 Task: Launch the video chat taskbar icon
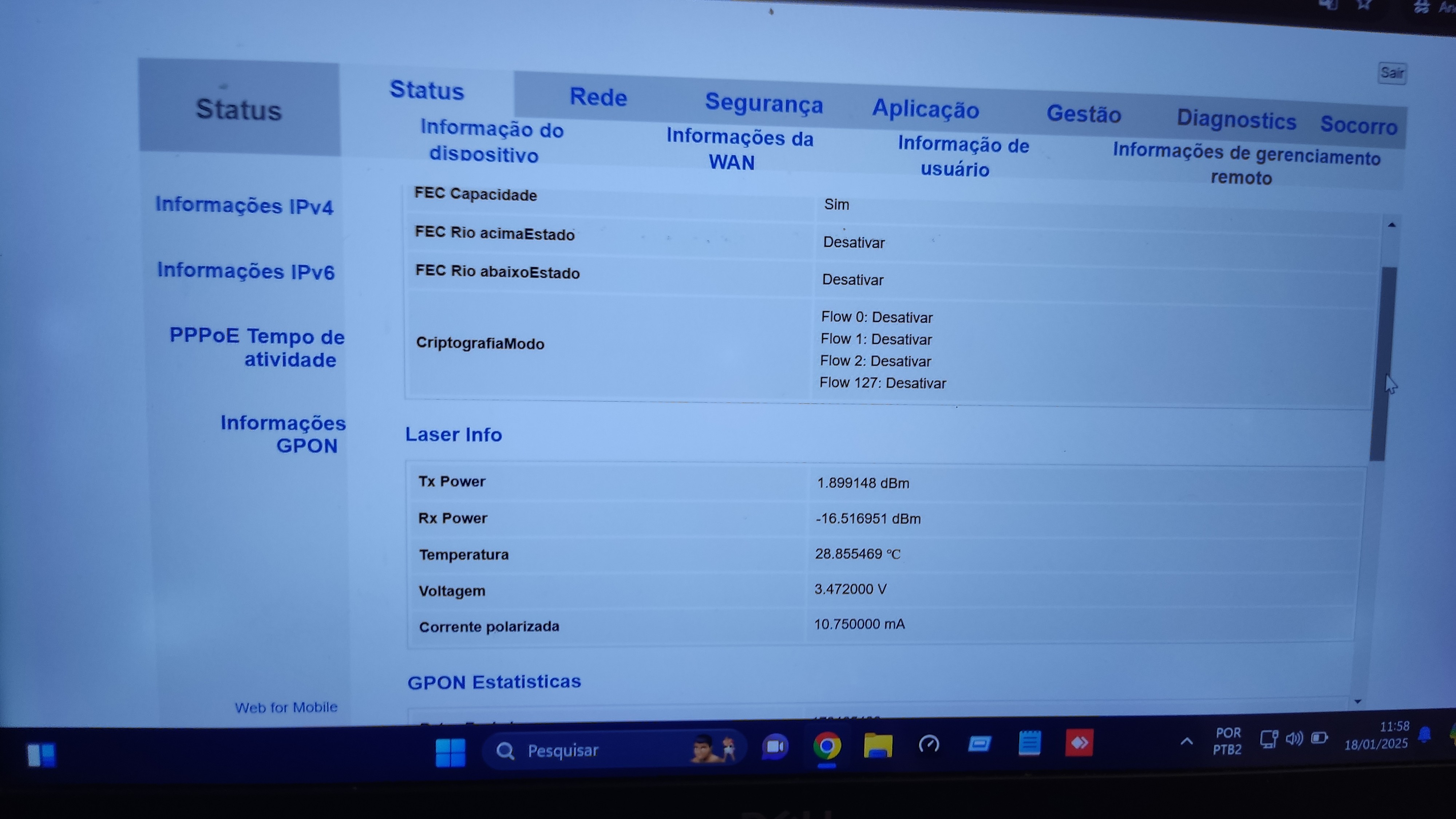point(775,747)
